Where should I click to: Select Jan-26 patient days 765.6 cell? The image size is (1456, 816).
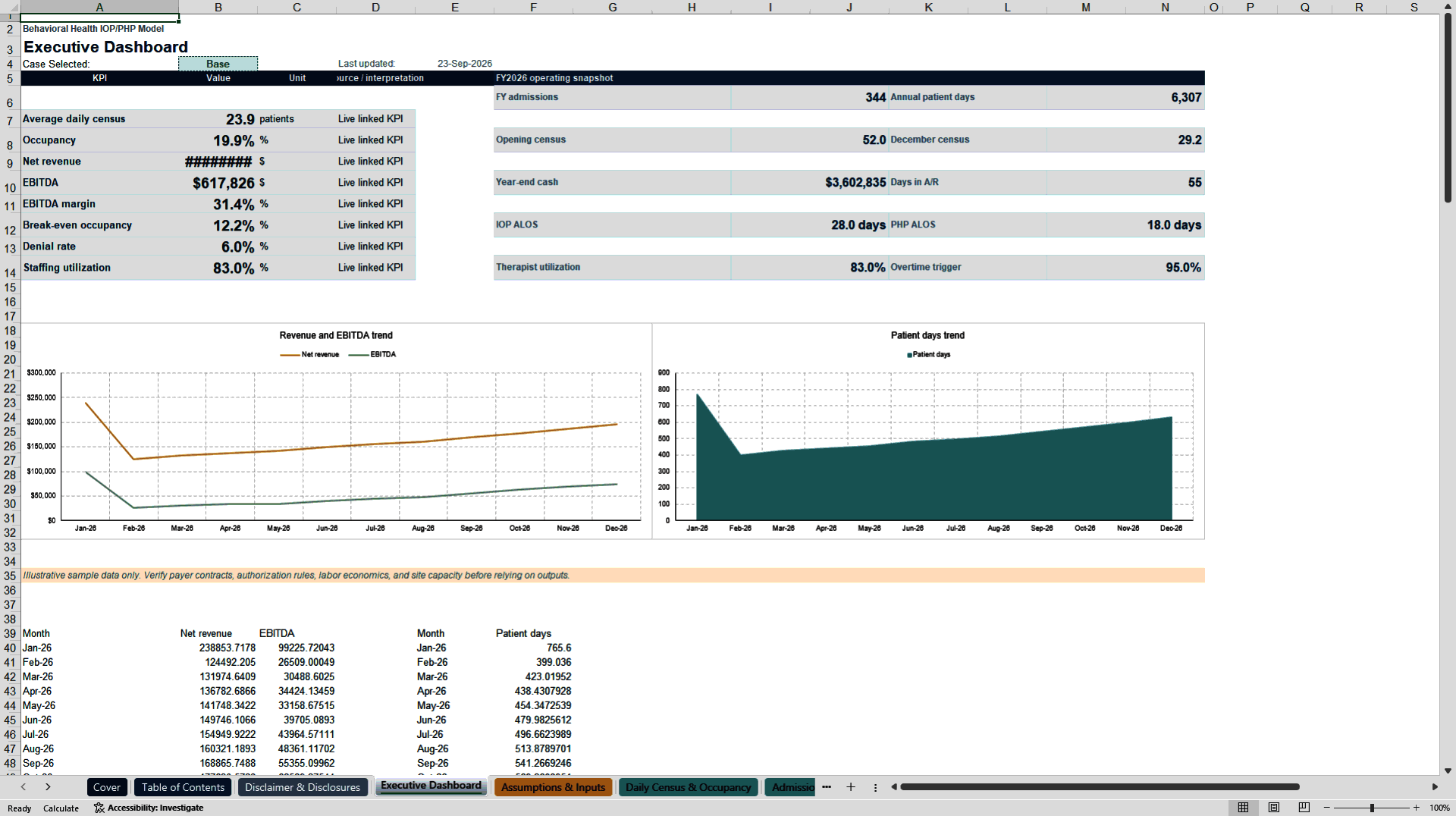(534, 648)
